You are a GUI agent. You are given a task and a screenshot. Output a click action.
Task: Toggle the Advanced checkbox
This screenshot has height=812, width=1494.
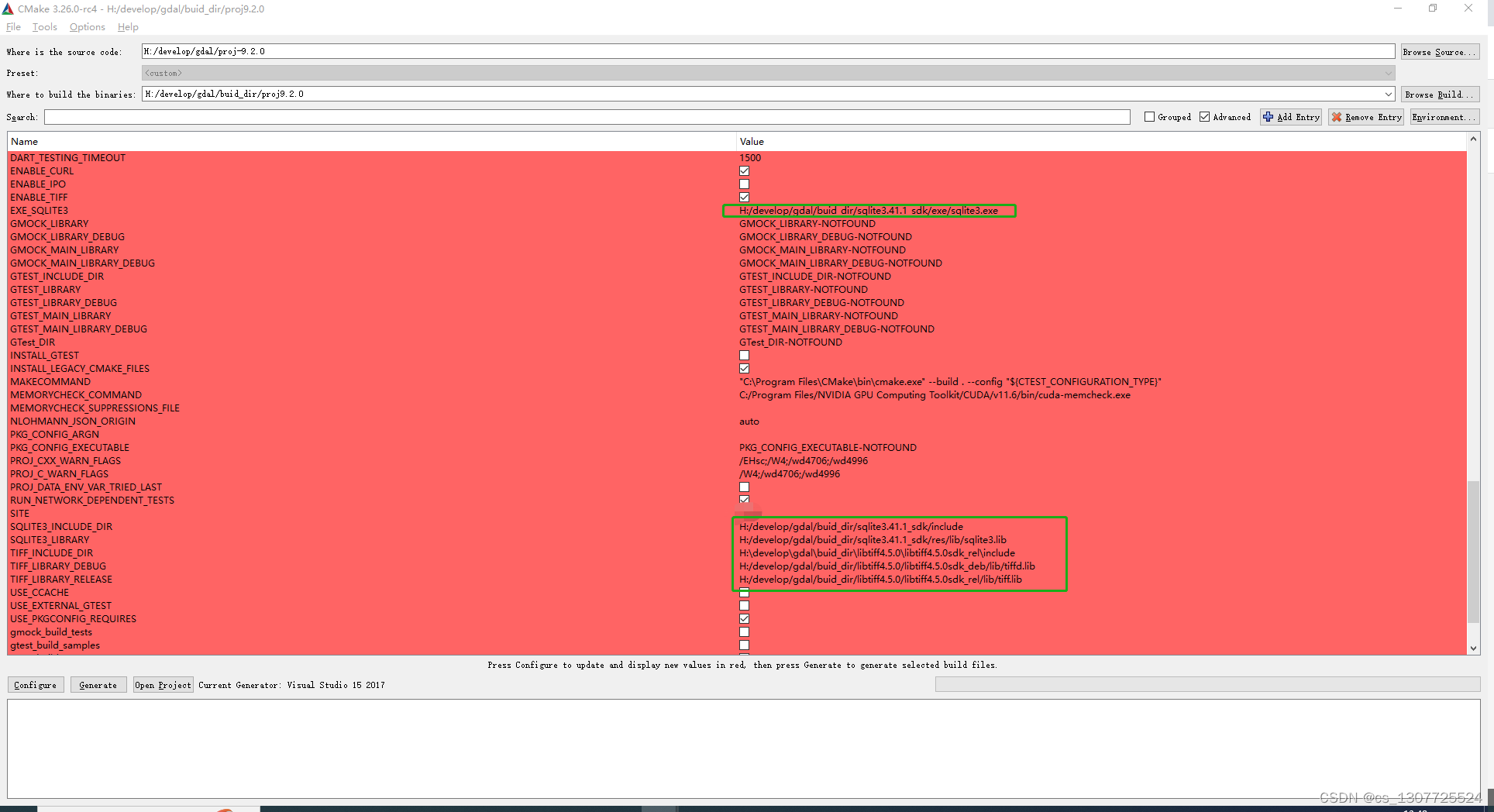click(x=1204, y=117)
